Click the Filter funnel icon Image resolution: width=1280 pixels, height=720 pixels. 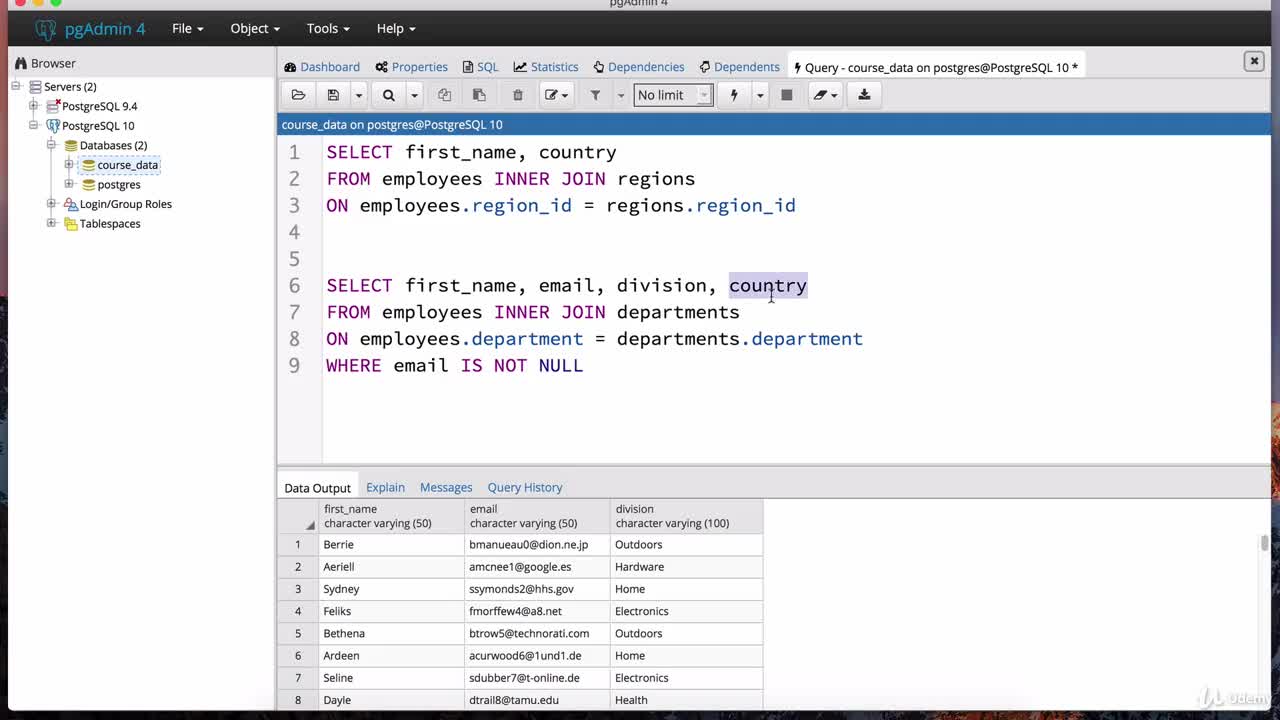pos(595,95)
